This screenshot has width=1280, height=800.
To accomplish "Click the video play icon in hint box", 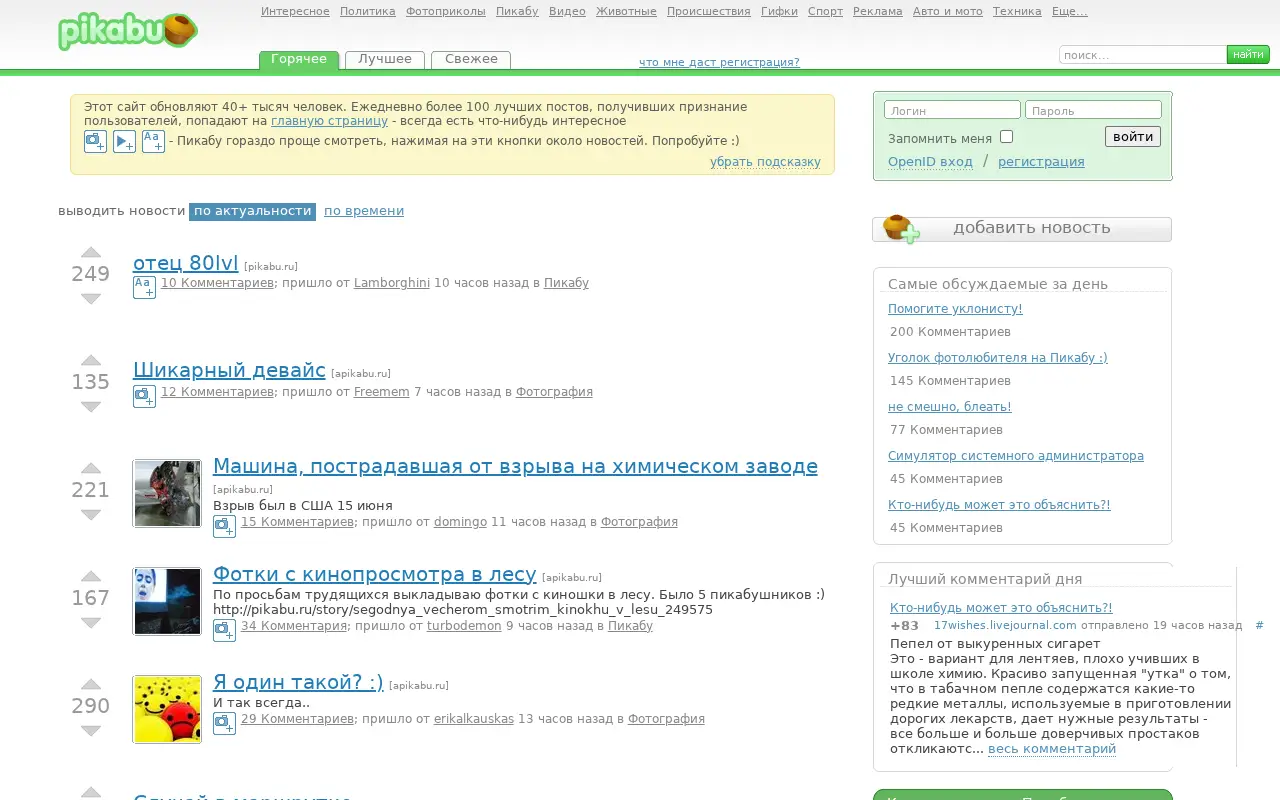I will pyautogui.click(x=124, y=141).
